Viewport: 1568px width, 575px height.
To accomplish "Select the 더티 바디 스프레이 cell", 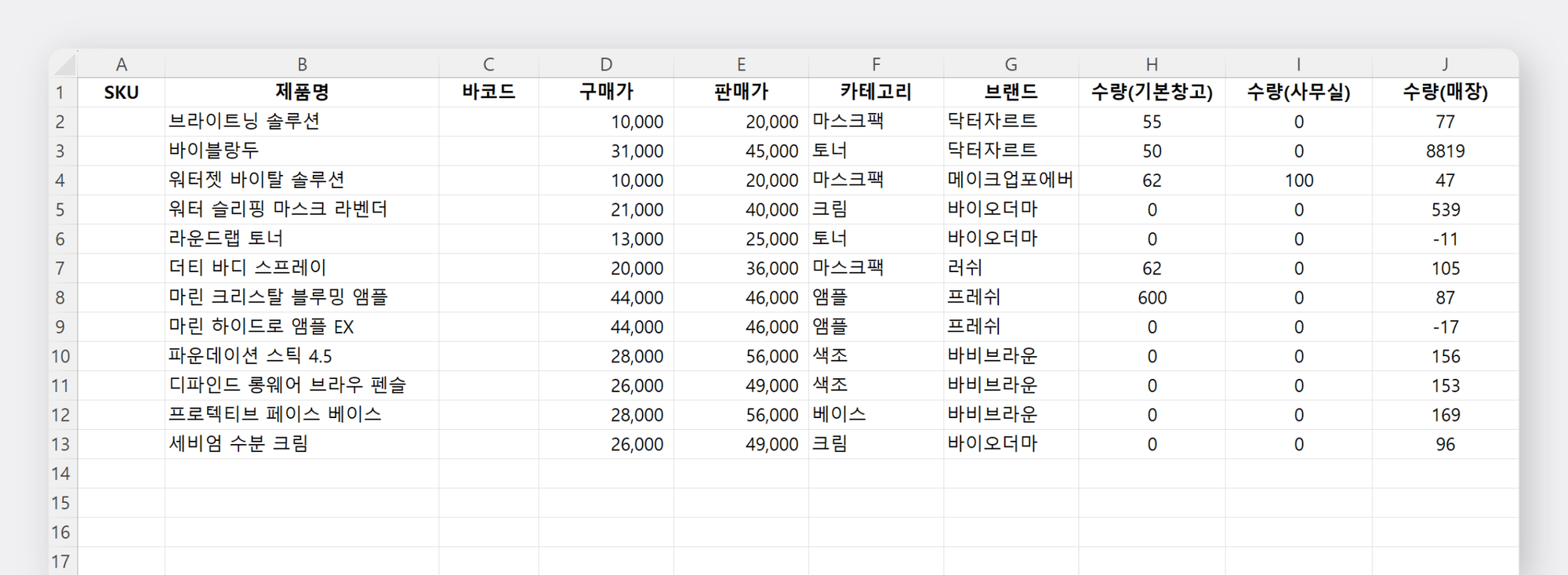I will coord(302,268).
